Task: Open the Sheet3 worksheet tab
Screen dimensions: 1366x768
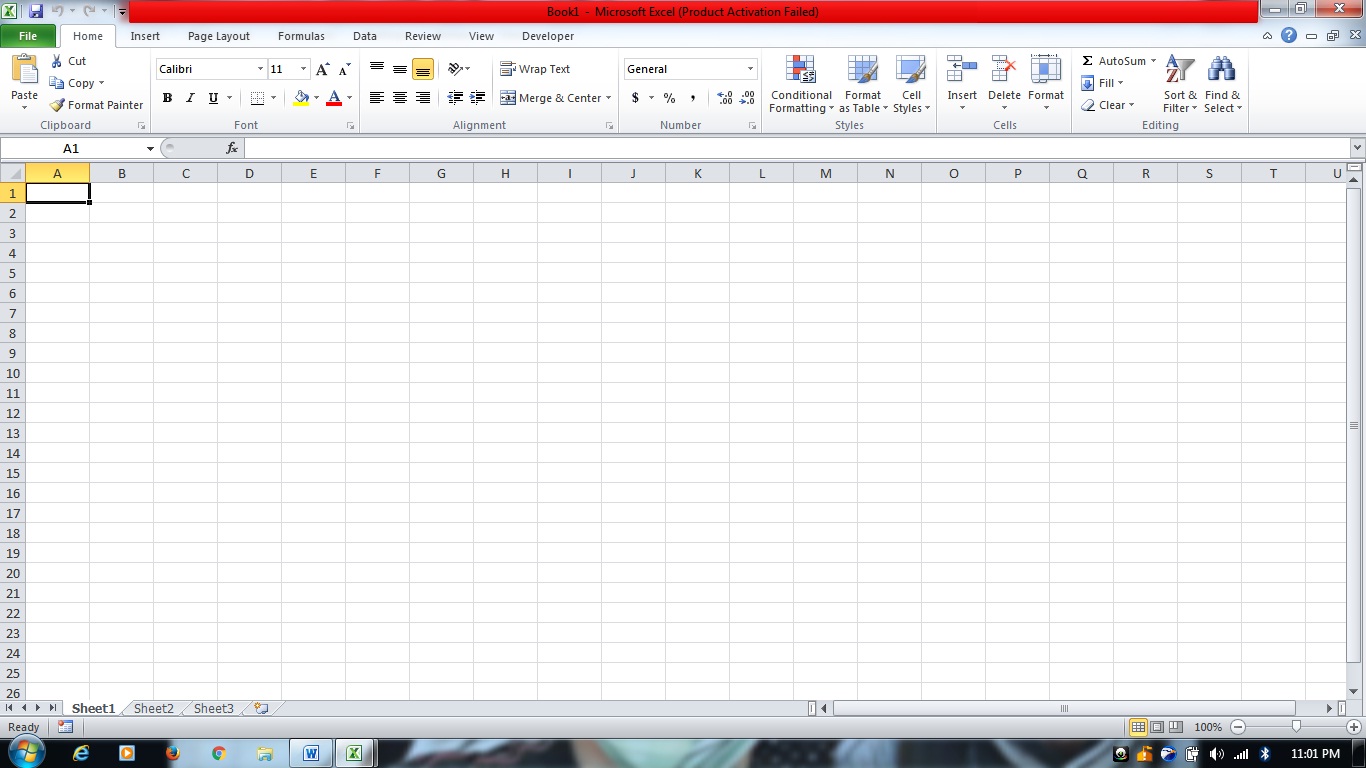Action: (x=214, y=708)
